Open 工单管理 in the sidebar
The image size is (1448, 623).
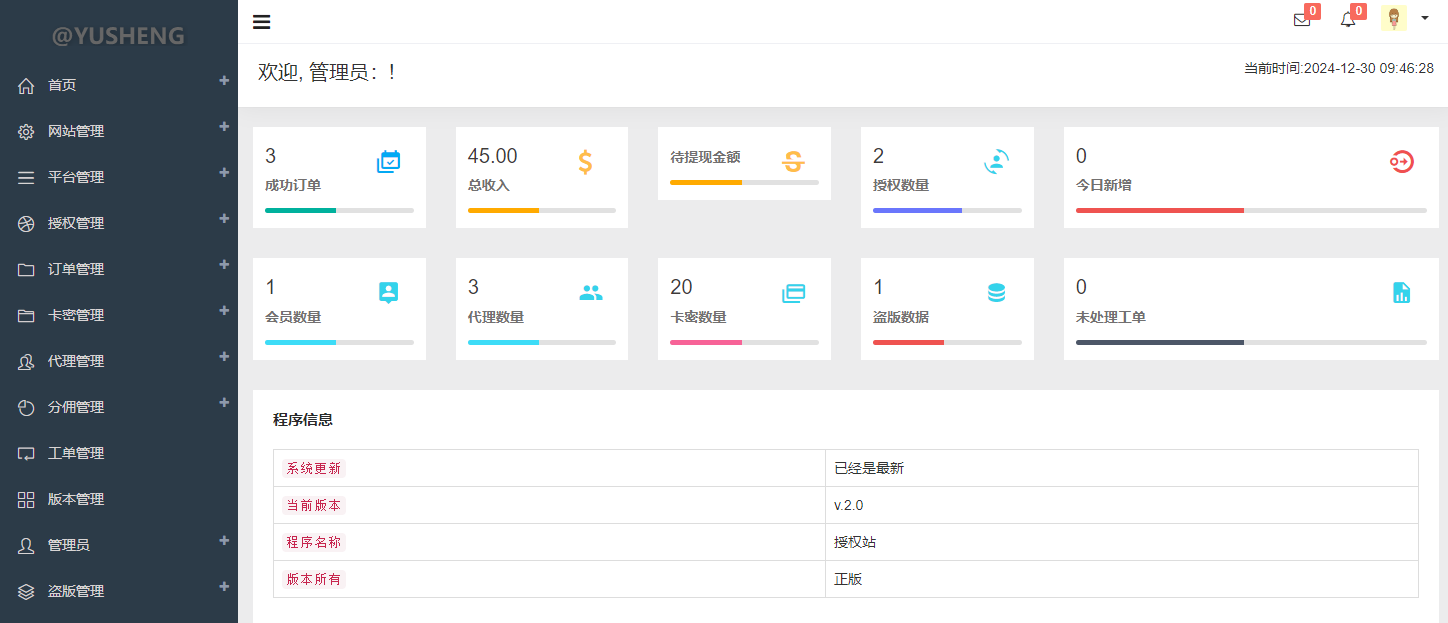click(76, 453)
